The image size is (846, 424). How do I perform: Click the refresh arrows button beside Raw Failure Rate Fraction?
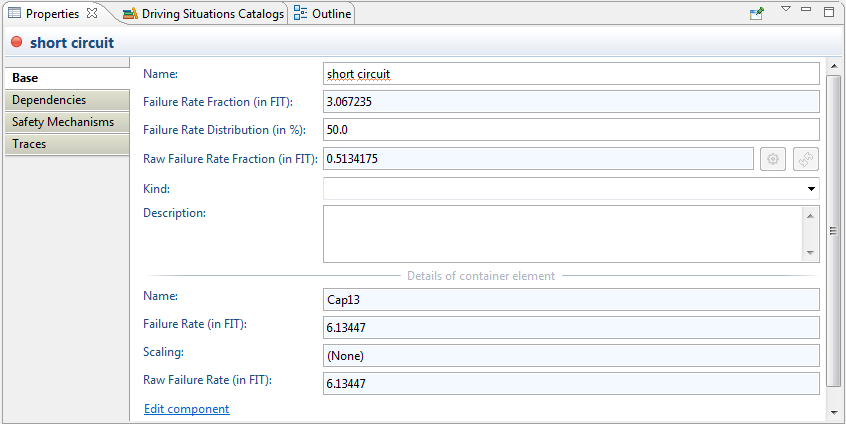pyautogui.click(x=806, y=159)
